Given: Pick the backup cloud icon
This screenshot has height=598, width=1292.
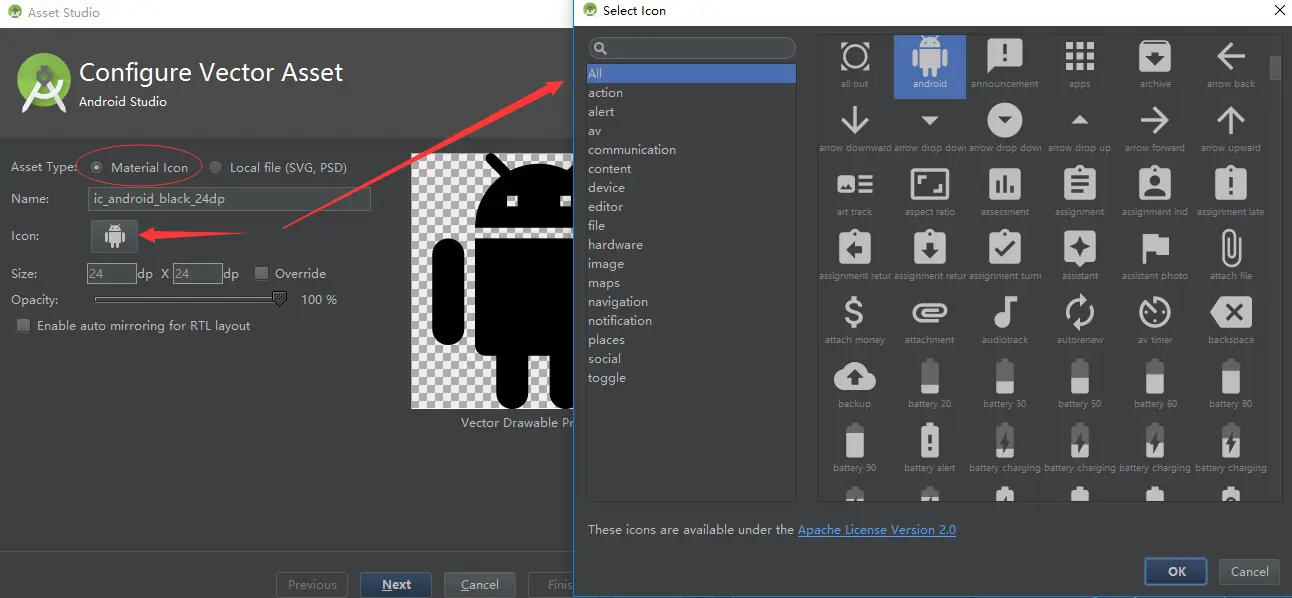Looking at the screenshot, I should tap(855, 377).
